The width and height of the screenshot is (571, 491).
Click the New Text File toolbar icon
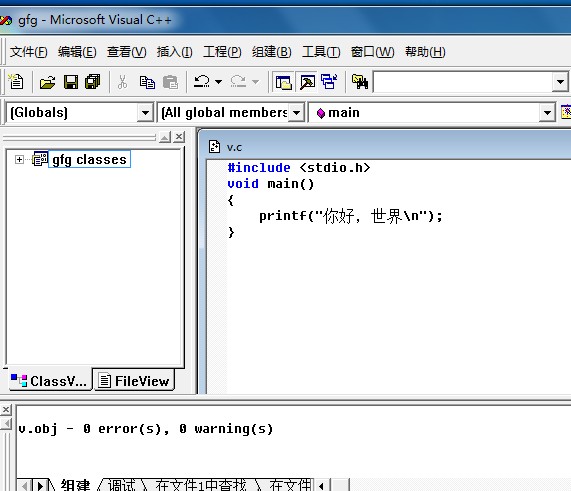[x=16, y=82]
